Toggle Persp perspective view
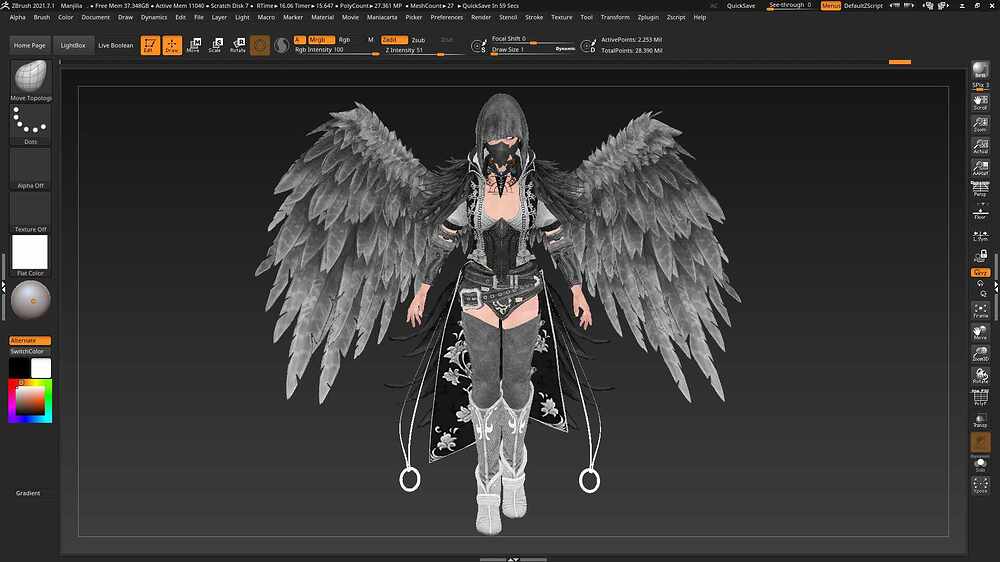Screen dimensions: 1000x562 click(x=980, y=189)
